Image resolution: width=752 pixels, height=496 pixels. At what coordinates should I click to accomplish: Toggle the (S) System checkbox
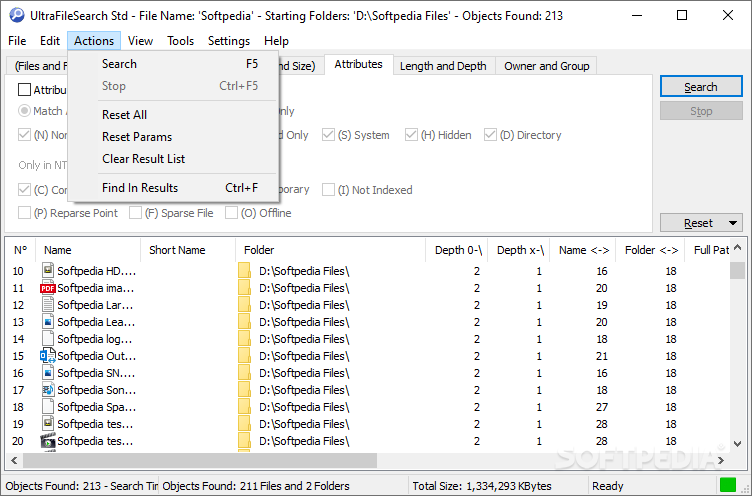pos(328,135)
